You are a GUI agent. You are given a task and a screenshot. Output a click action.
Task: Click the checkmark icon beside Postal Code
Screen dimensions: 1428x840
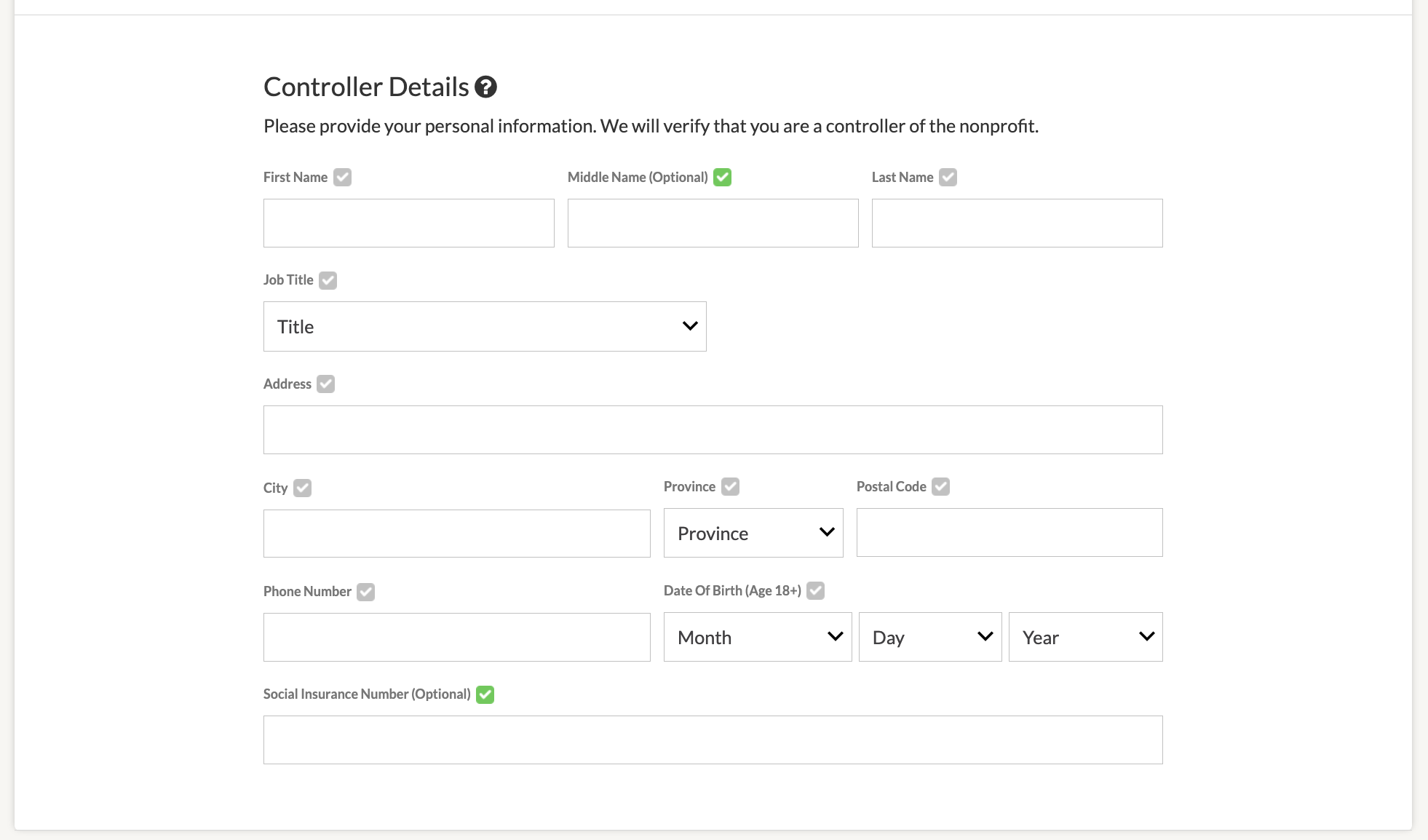tap(940, 486)
